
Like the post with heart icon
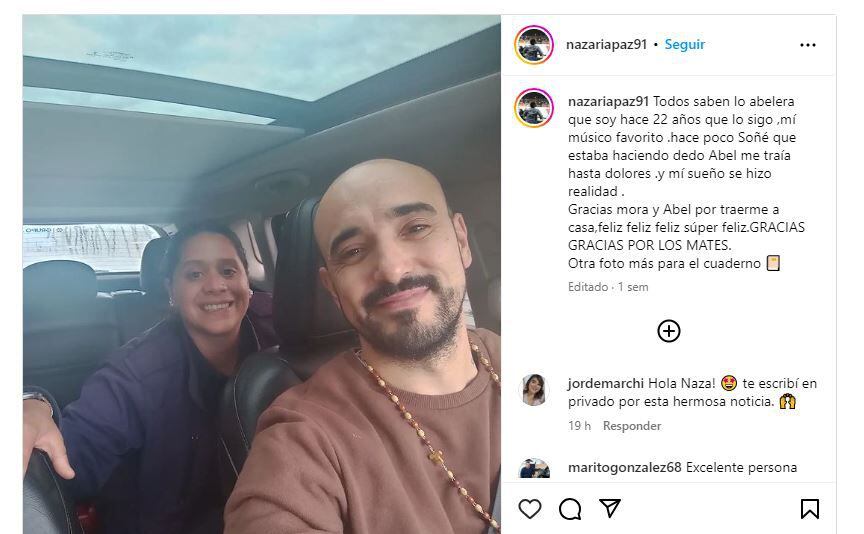pyautogui.click(x=530, y=509)
